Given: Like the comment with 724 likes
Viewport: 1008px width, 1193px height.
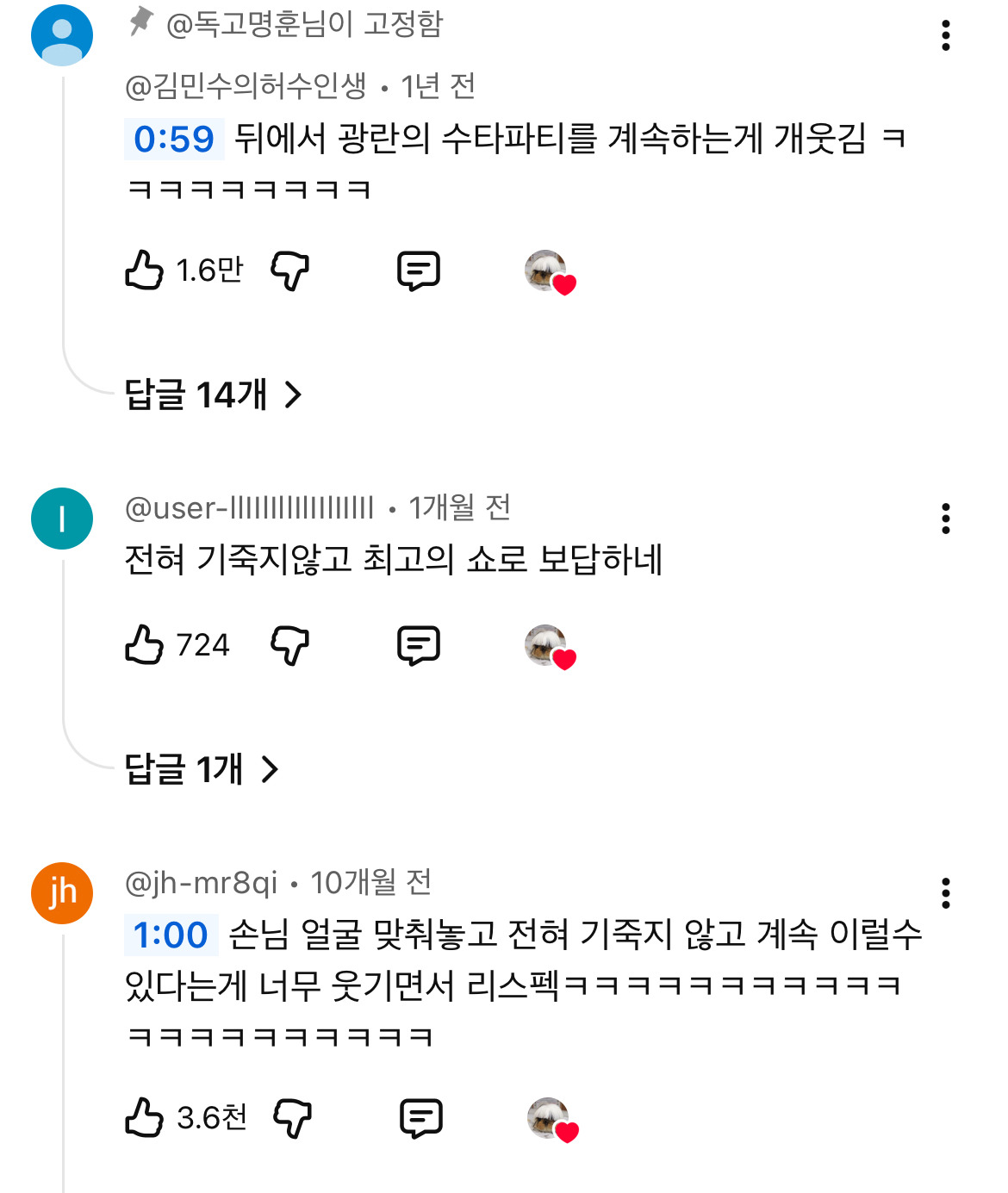Looking at the screenshot, I should coord(145,645).
